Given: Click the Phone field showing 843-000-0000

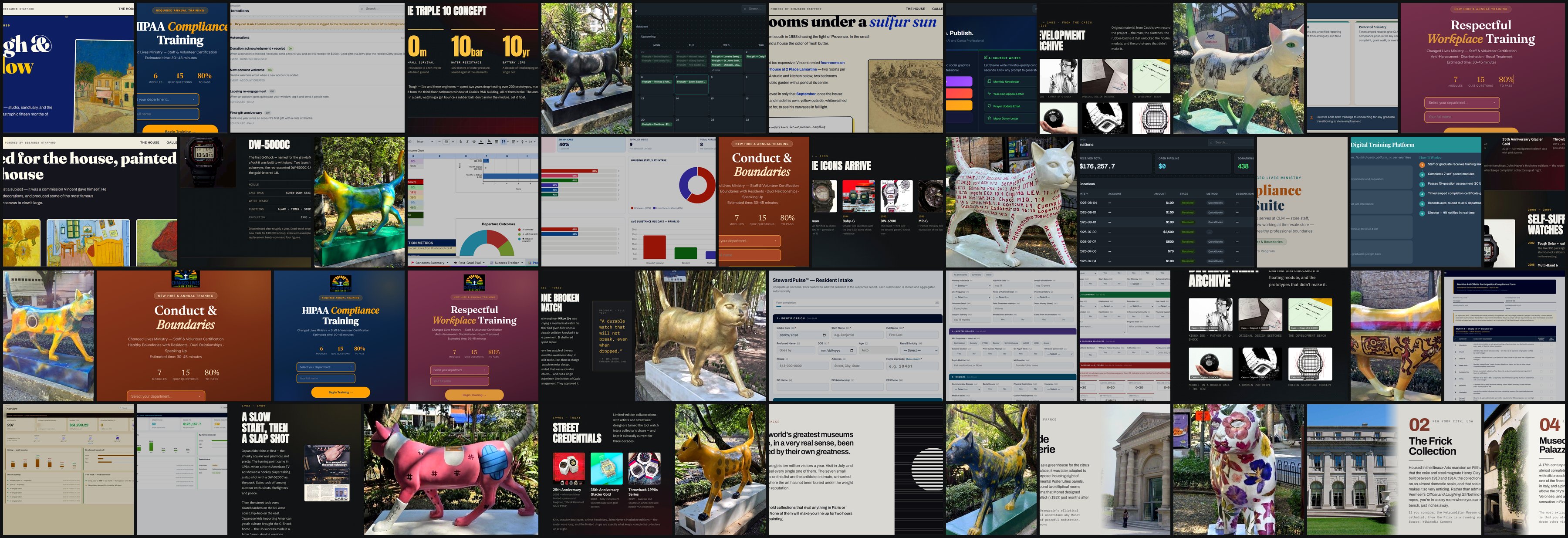Looking at the screenshot, I should tap(803, 366).
